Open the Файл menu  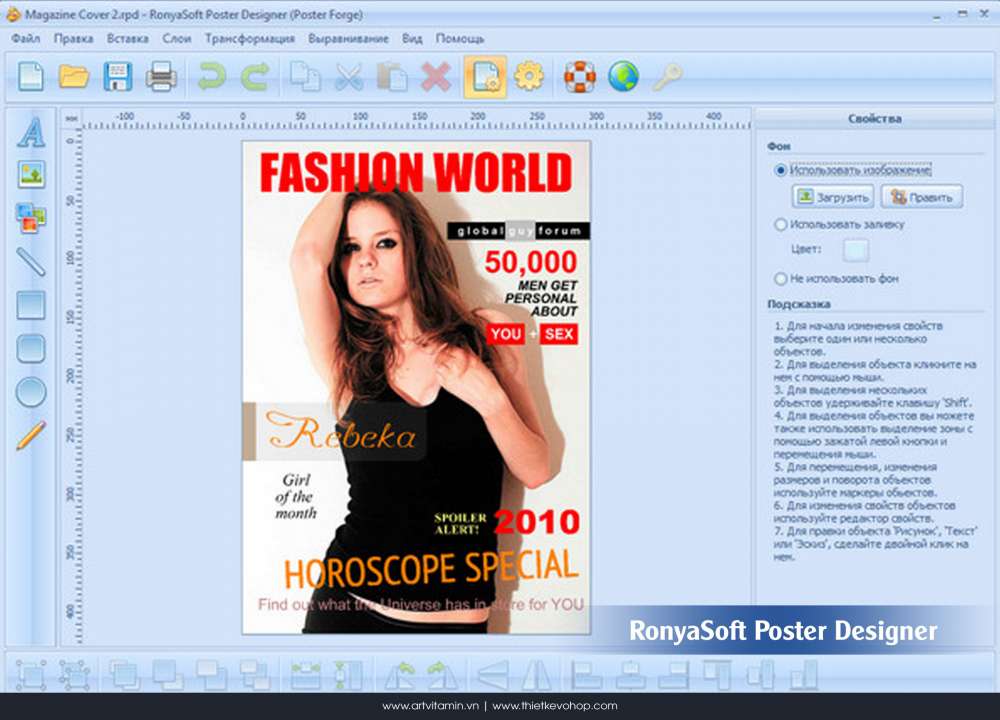click(x=26, y=39)
